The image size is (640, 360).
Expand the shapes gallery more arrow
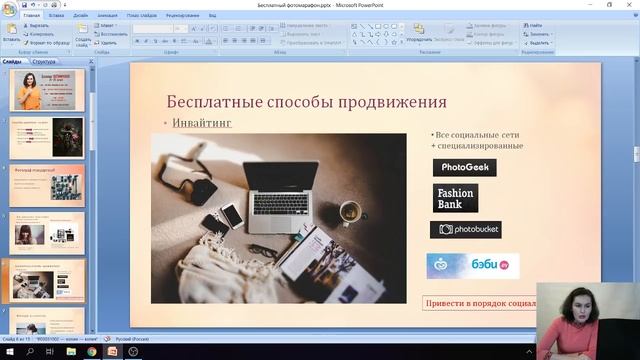pos(402,42)
